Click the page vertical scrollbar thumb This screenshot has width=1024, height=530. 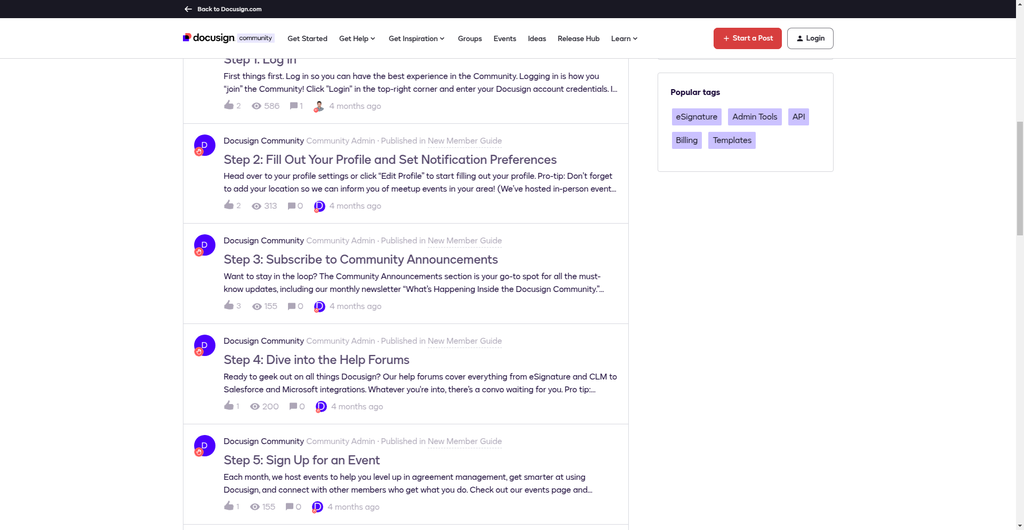tap(1019, 178)
